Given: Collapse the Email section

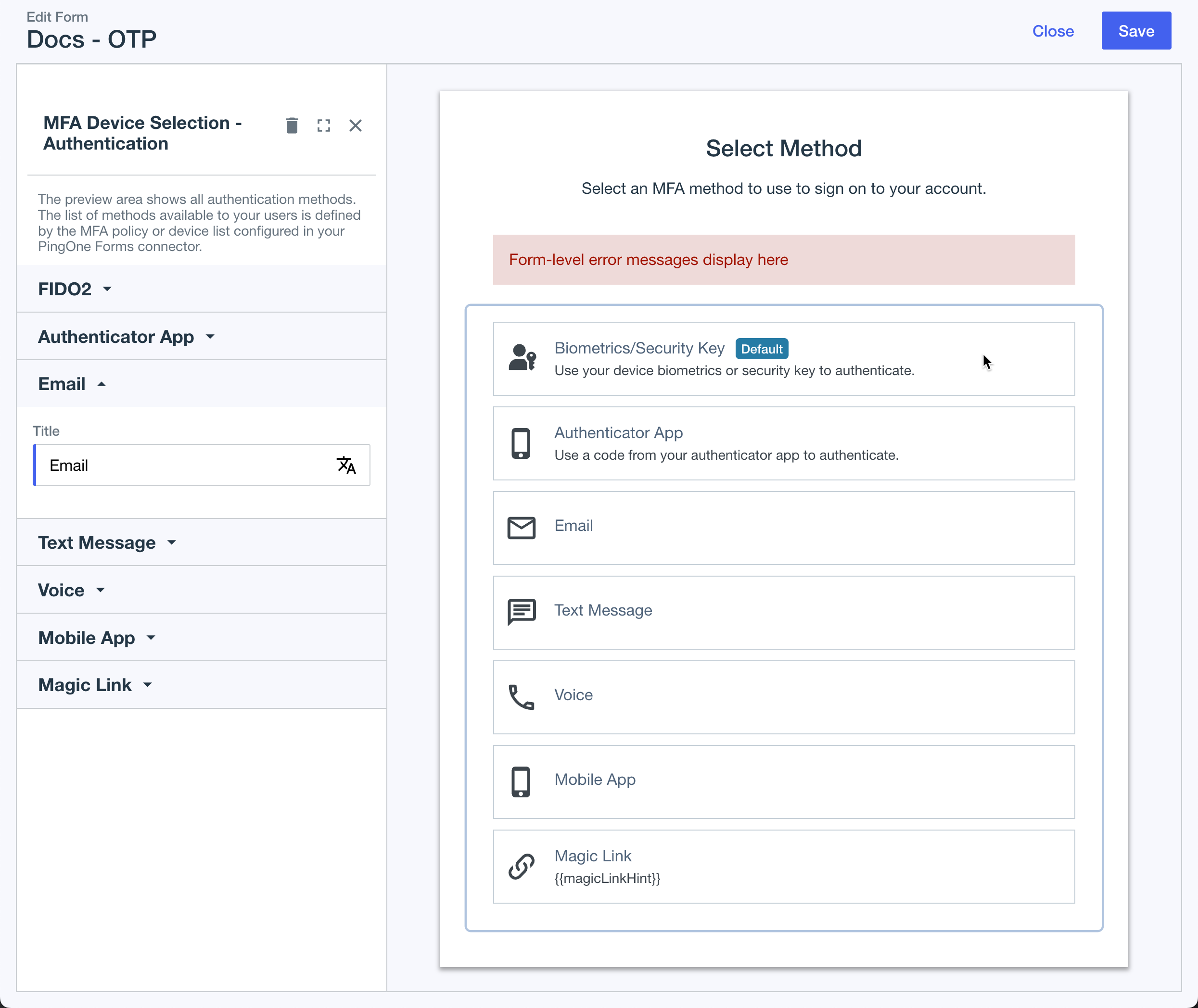Looking at the screenshot, I should tap(73, 383).
